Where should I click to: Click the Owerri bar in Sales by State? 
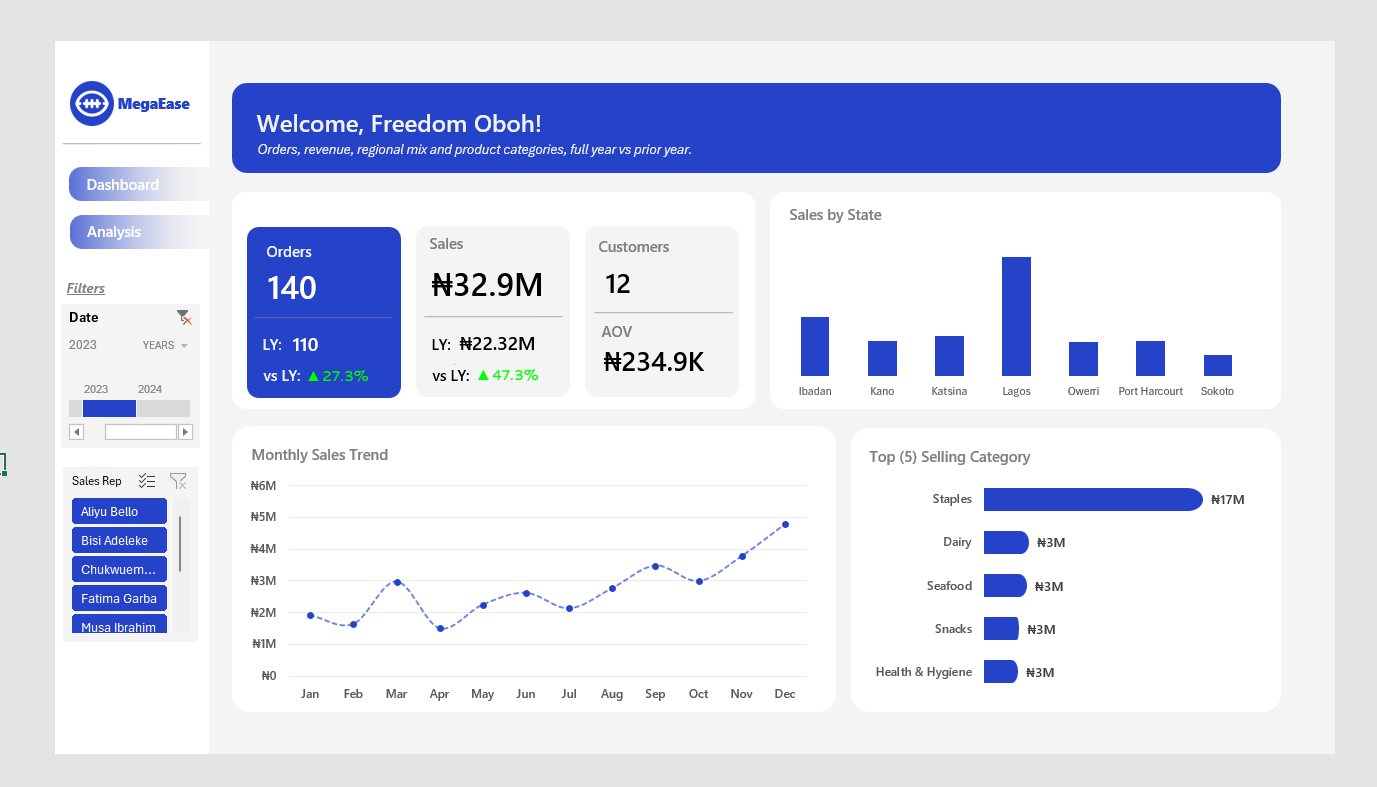(x=1083, y=358)
